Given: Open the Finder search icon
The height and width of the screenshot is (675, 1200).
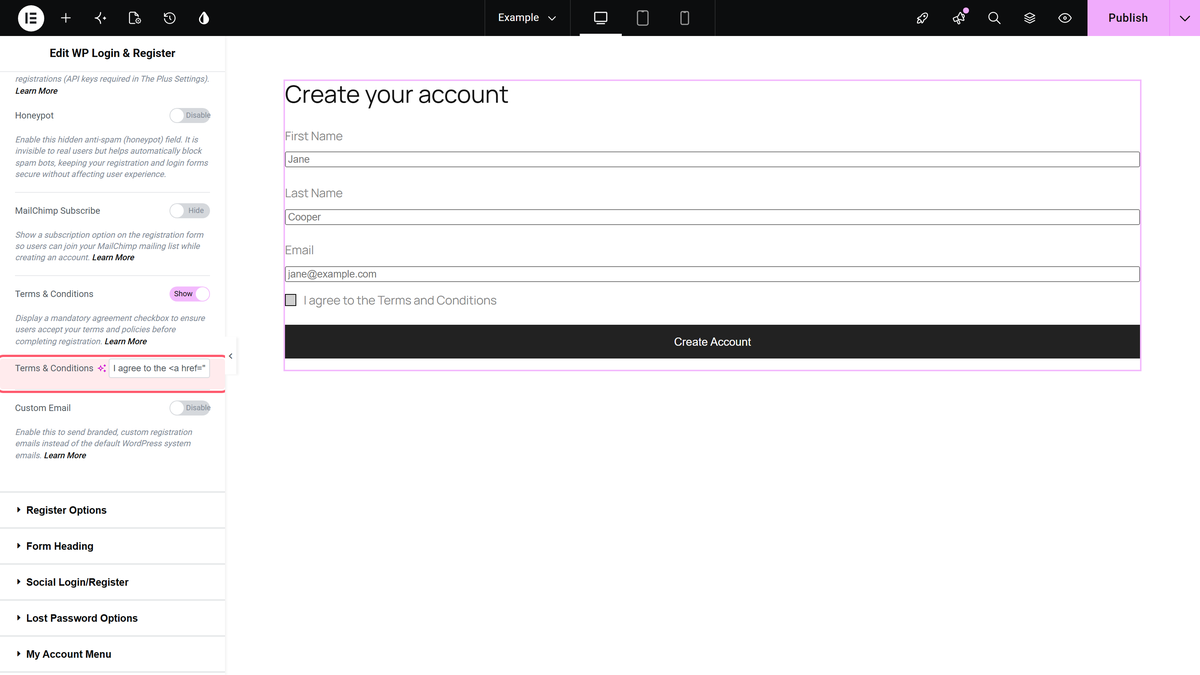Looking at the screenshot, I should [994, 18].
